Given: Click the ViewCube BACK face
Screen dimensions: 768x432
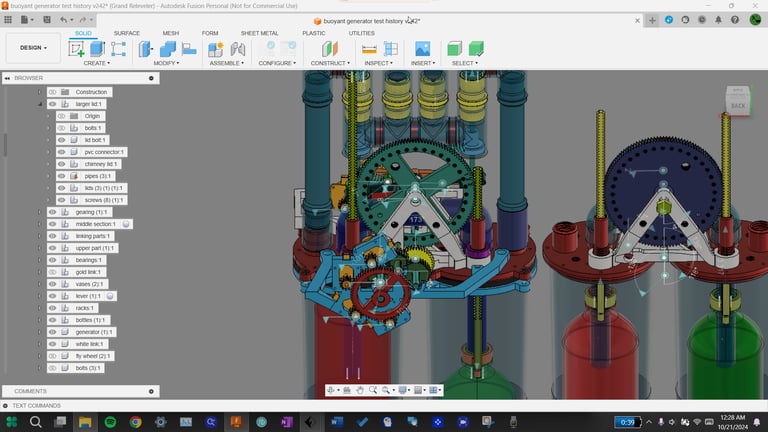Looking at the screenshot, I should [x=738, y=105].
